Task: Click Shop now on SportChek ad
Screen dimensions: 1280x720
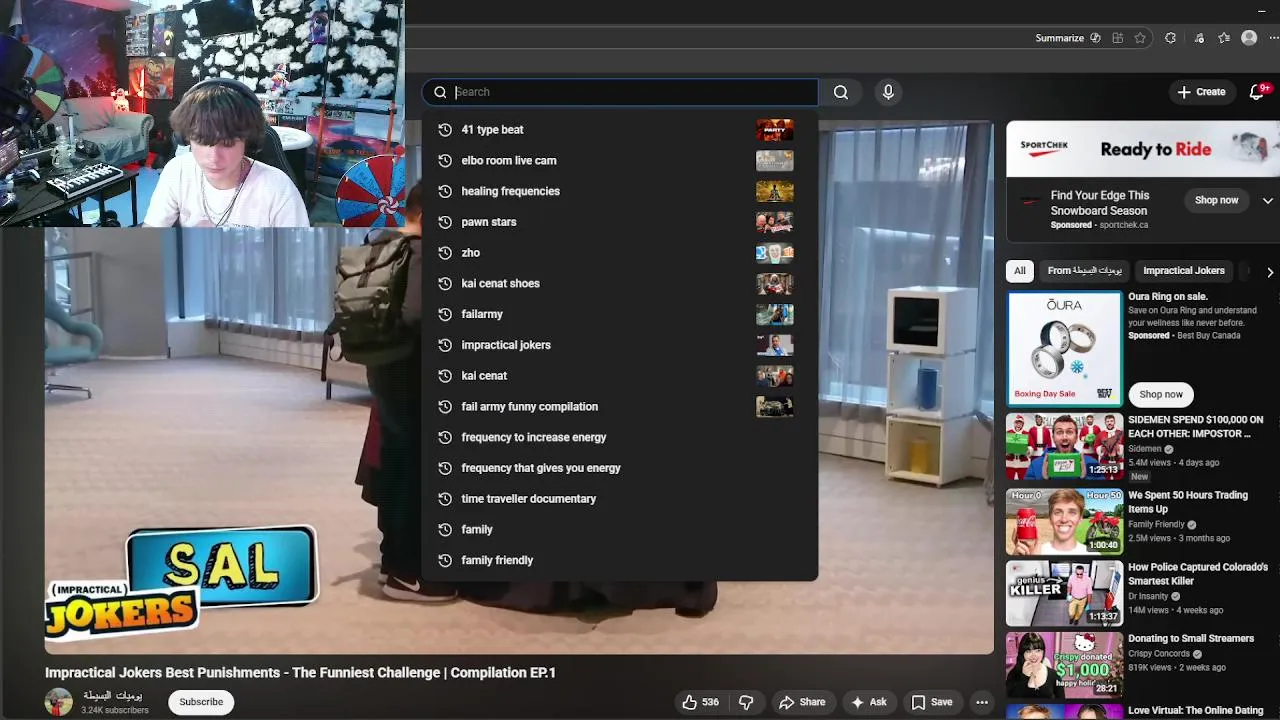Action: pos(1216,200)
